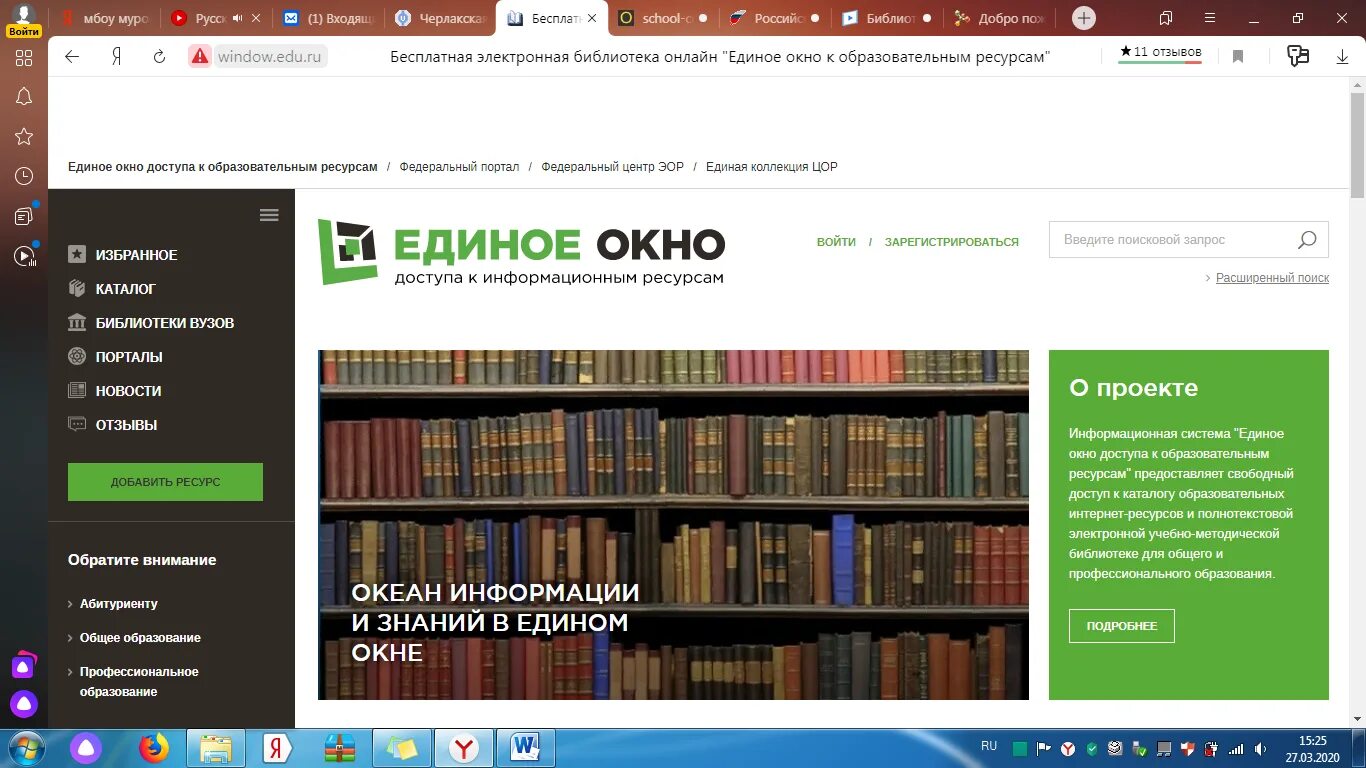Click the Alice assistant purple circle in sidebar
This screenshot has height=768, width=1366.
(24, 704)
